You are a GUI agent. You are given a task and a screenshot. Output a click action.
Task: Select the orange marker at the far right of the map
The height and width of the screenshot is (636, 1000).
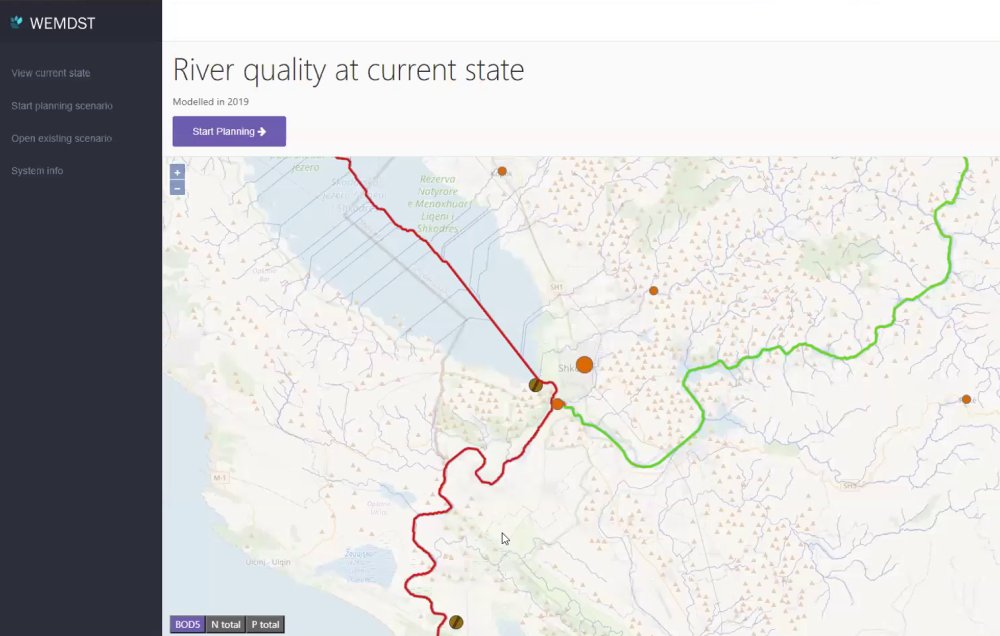[966, 399]
